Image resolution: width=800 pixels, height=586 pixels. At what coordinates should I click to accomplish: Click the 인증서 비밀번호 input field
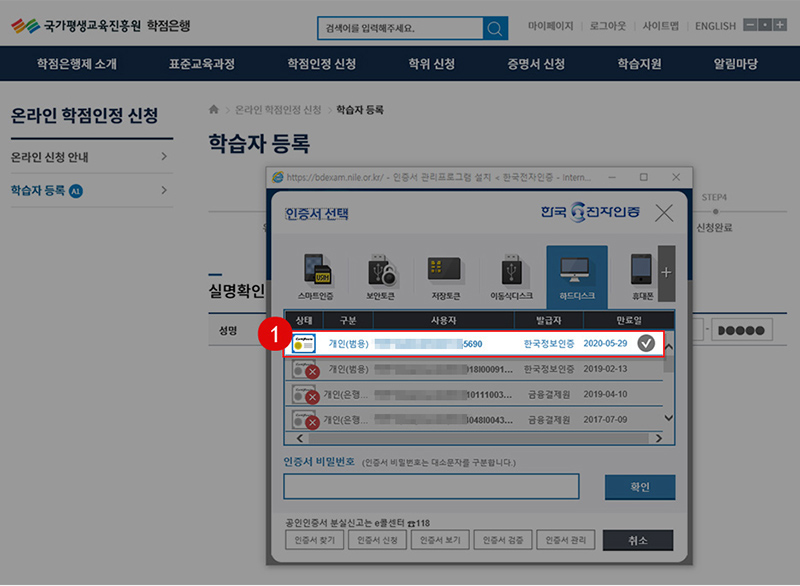431,487
